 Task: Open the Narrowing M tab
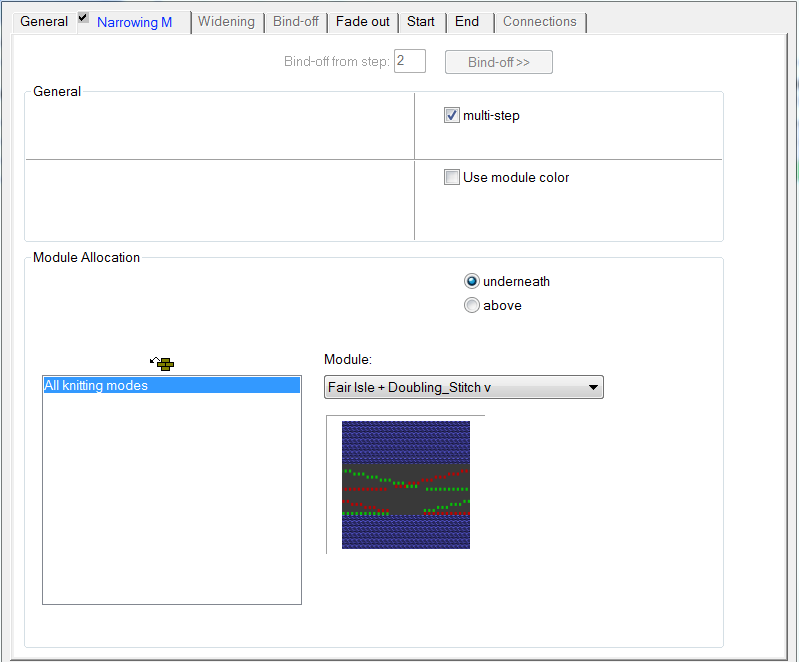(134, 22)
